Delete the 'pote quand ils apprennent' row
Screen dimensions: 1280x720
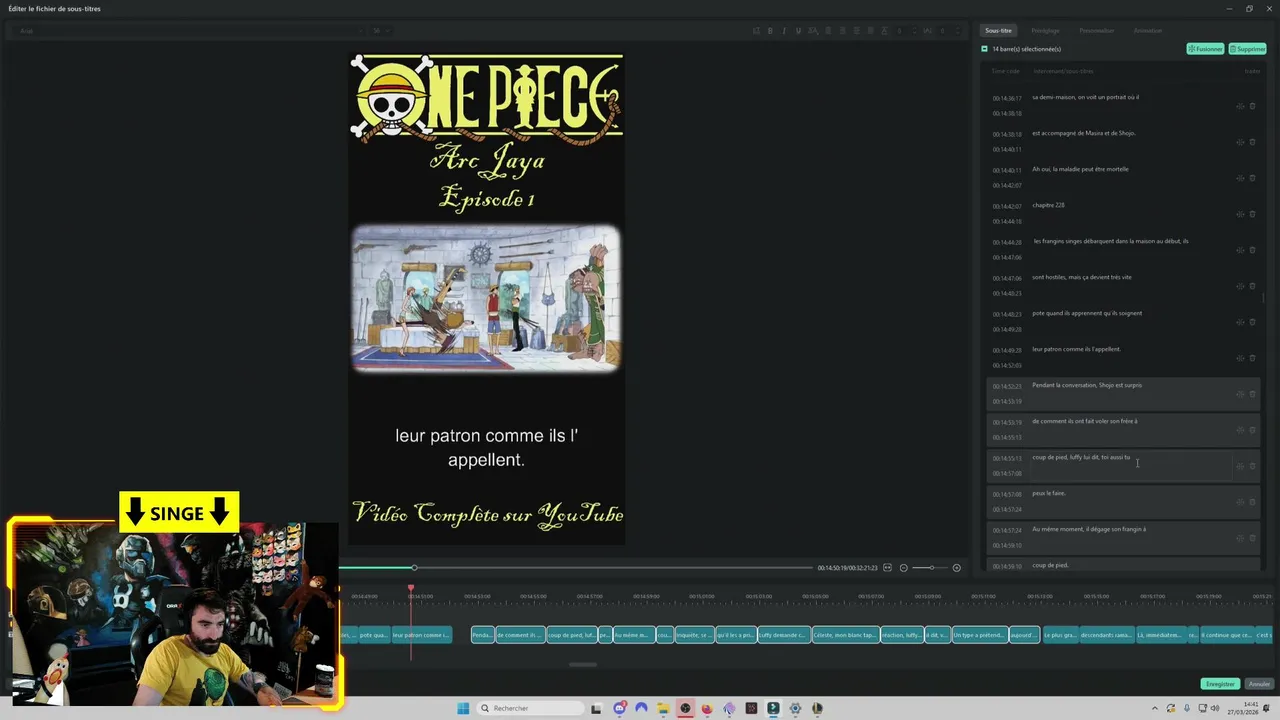(x=1252, y=322)
